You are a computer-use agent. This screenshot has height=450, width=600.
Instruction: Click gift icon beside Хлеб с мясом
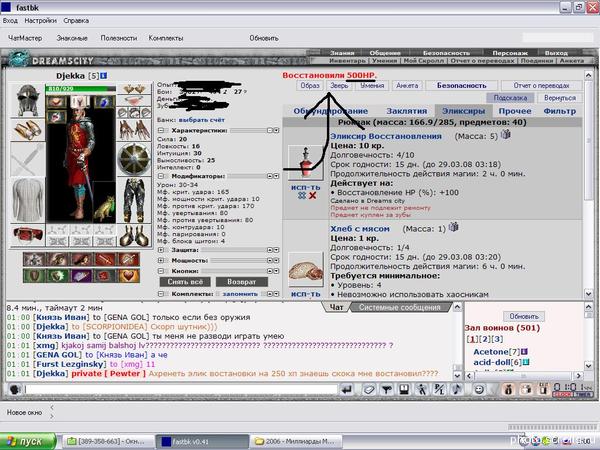(x=453, y=227)
